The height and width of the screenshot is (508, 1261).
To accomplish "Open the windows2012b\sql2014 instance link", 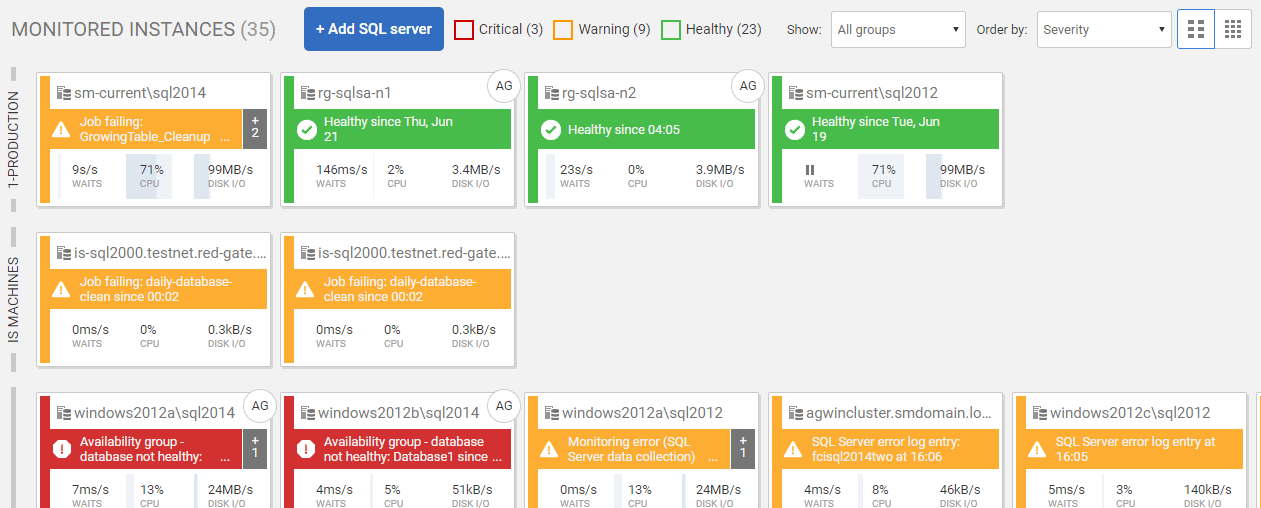I will [399, 413].
